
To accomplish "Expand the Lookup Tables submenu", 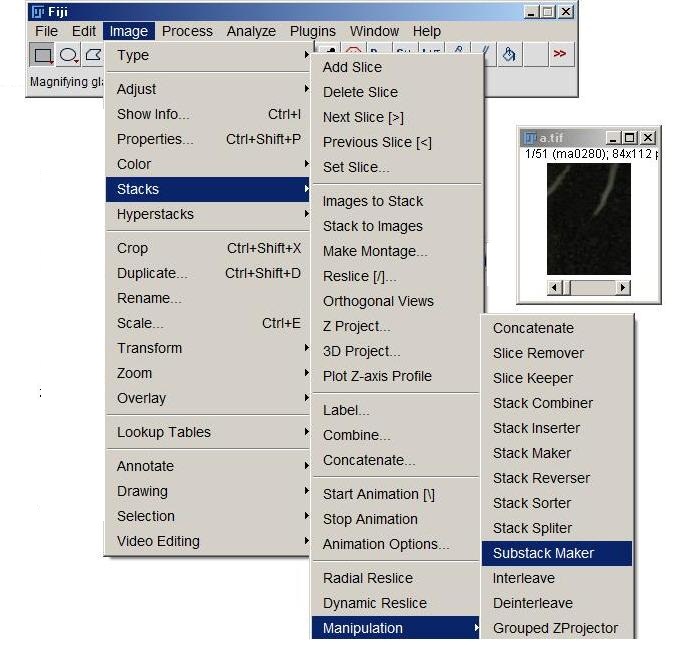I will [x=208, y=432].
